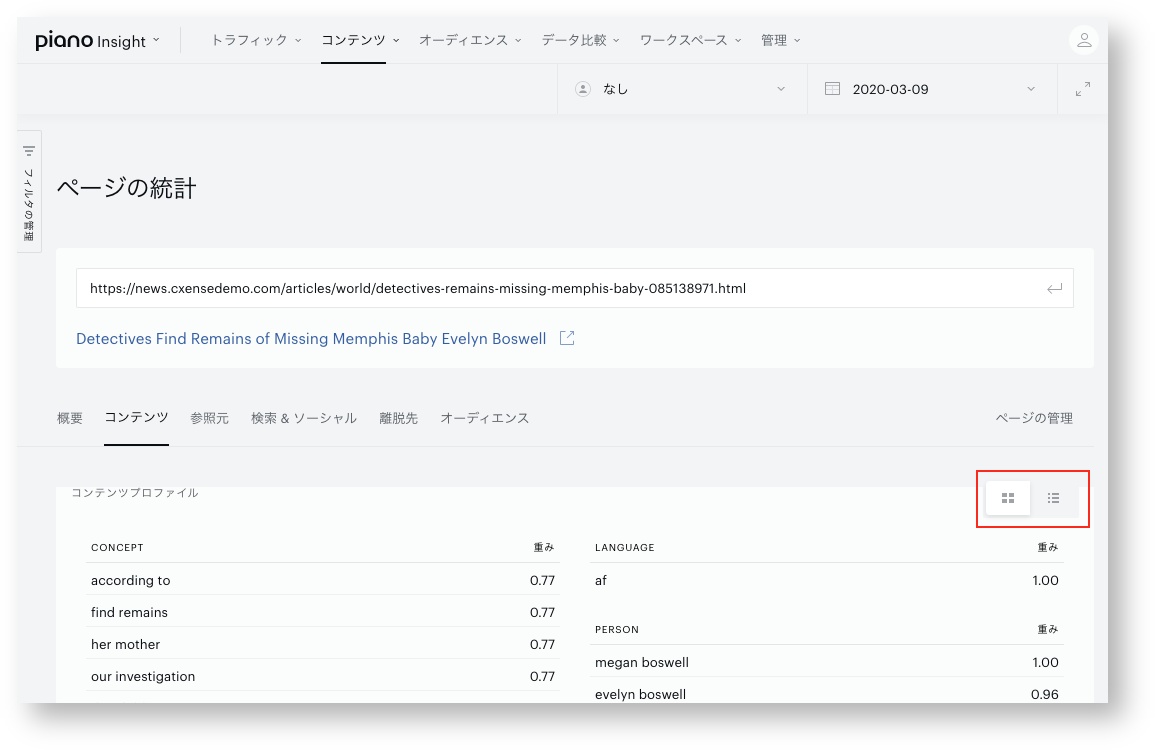Click the 'according to' concept row

click(x=322, y=580)
